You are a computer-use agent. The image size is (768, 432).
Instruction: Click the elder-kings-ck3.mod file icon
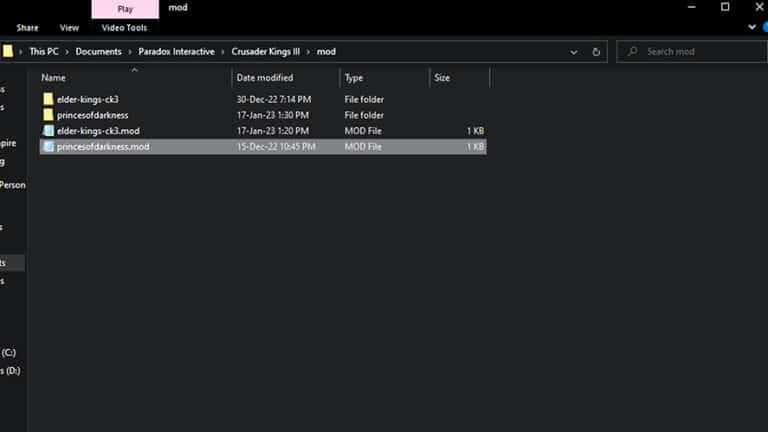[x=48, y=131]
